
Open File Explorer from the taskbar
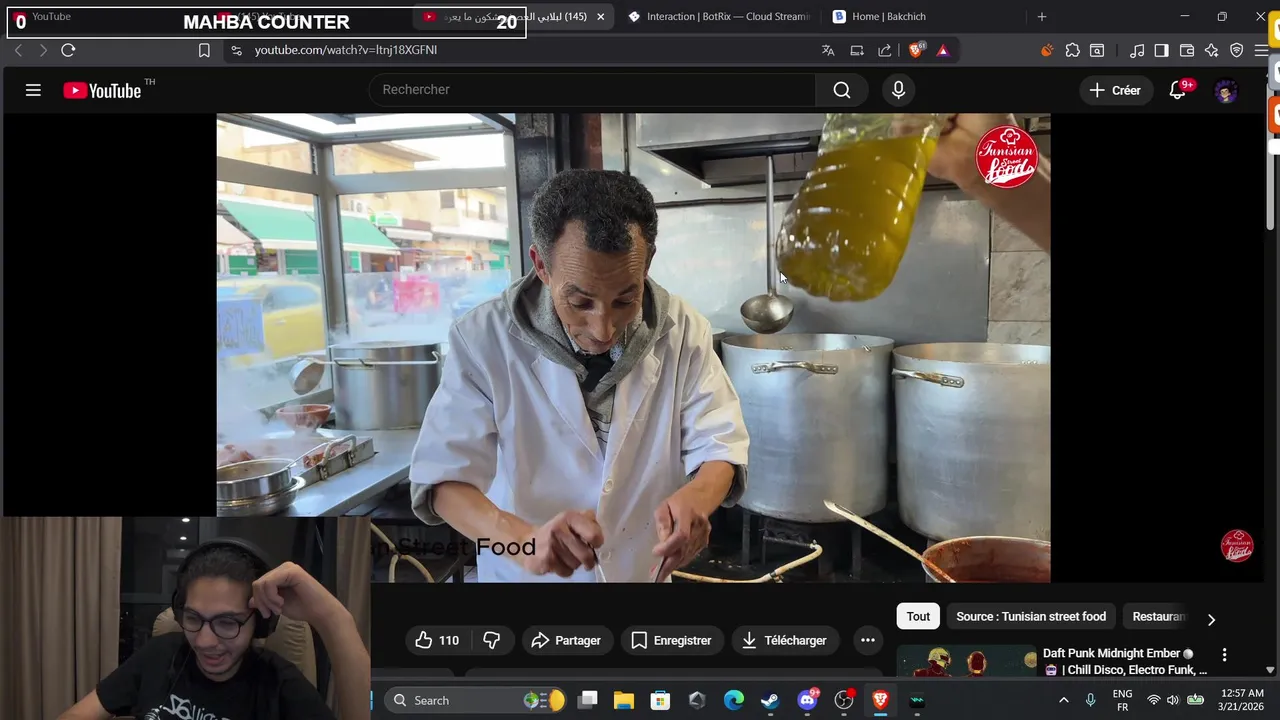click(624, 700)
